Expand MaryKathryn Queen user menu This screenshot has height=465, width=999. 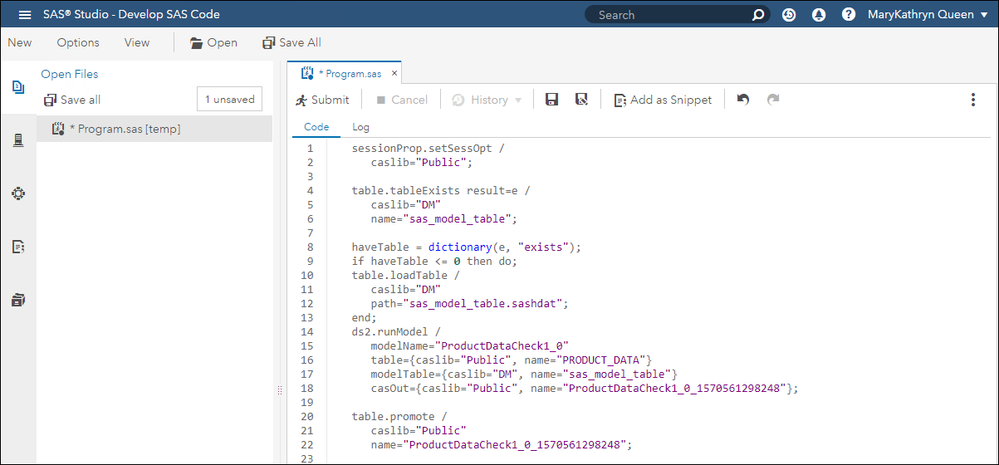click(x=928, y=15)
